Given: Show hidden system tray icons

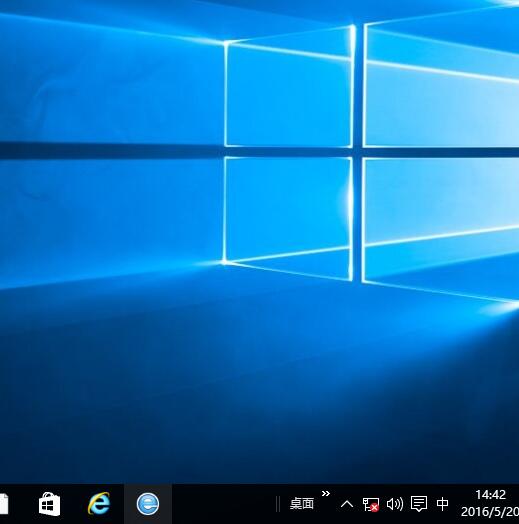Looking at the screenshot, I should click(347, 504).
